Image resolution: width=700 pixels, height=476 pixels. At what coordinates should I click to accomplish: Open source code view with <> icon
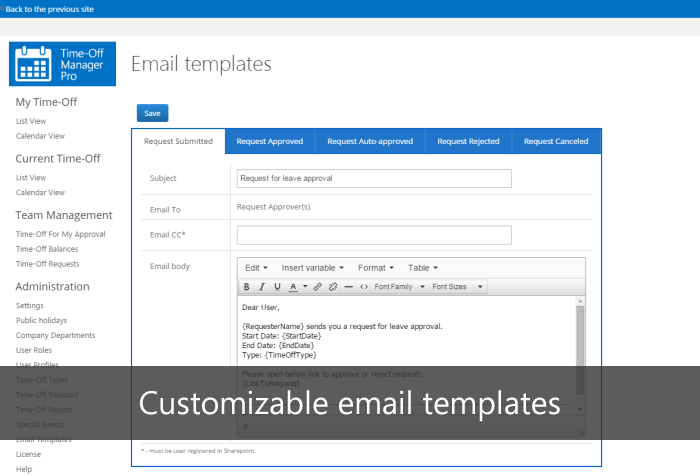364,287
